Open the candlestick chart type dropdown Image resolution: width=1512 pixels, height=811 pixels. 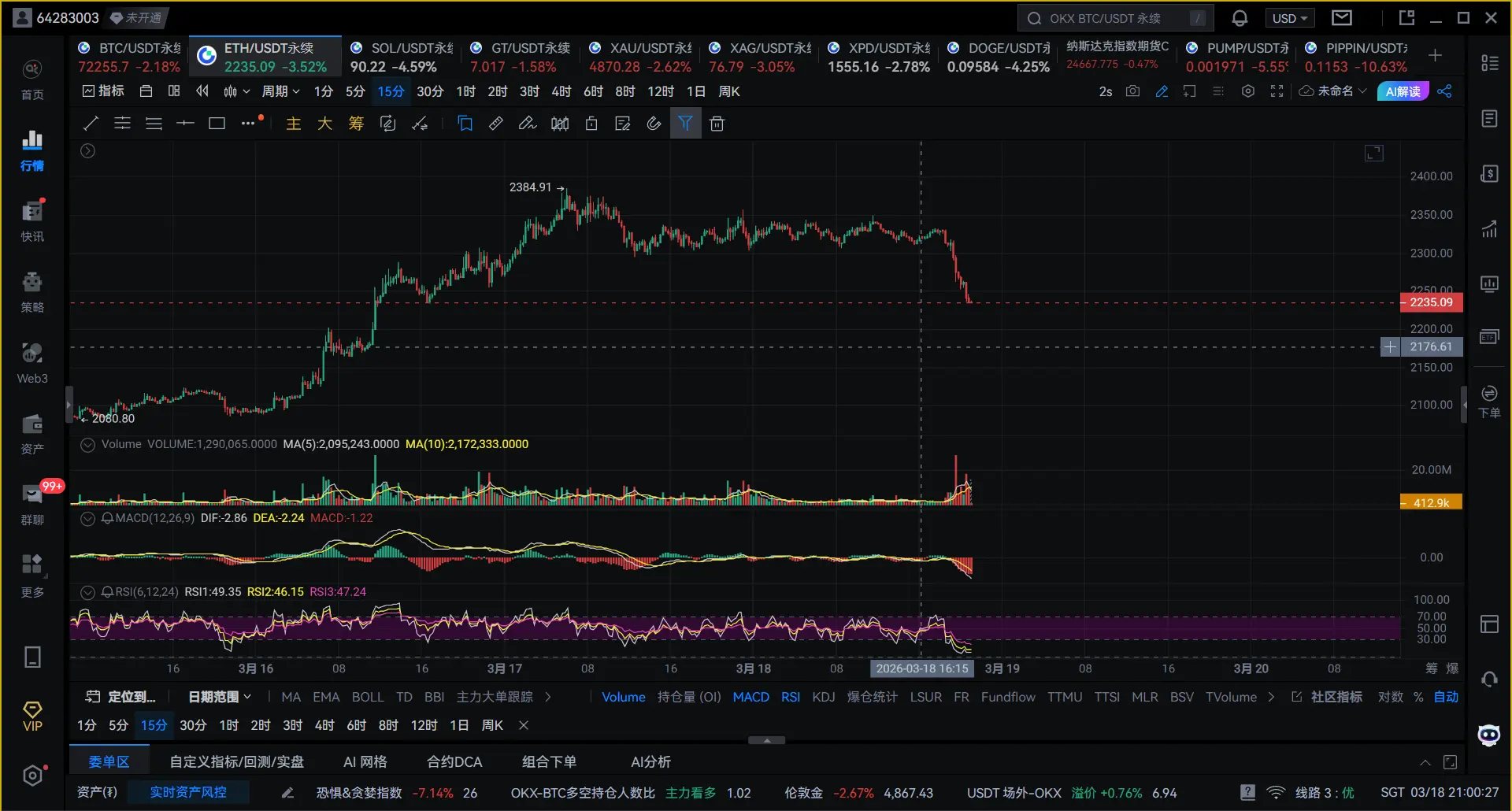(236, 91)
